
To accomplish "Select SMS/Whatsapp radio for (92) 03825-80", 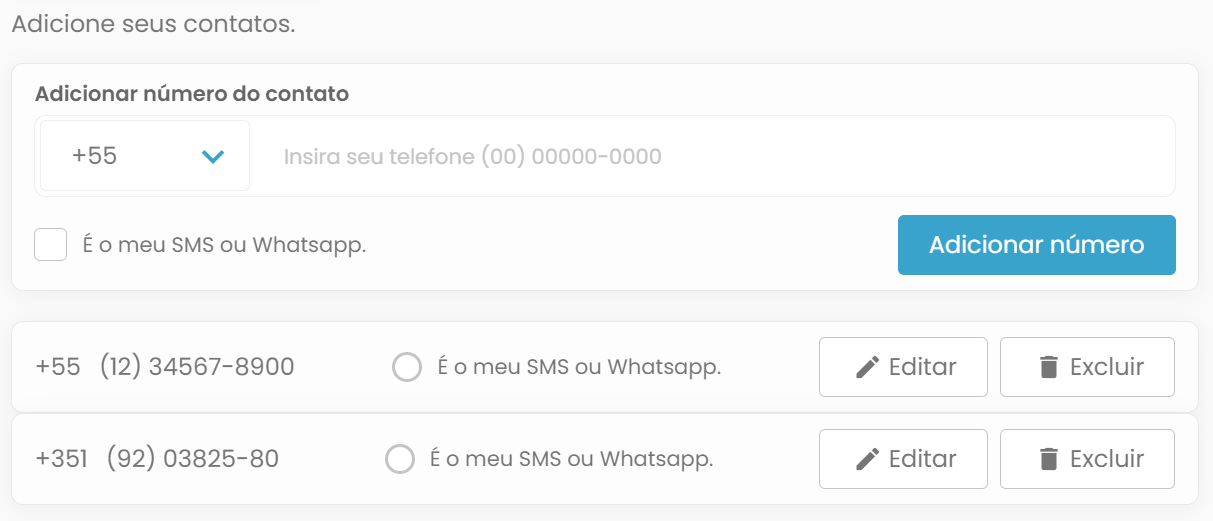I will click(399, 459).
